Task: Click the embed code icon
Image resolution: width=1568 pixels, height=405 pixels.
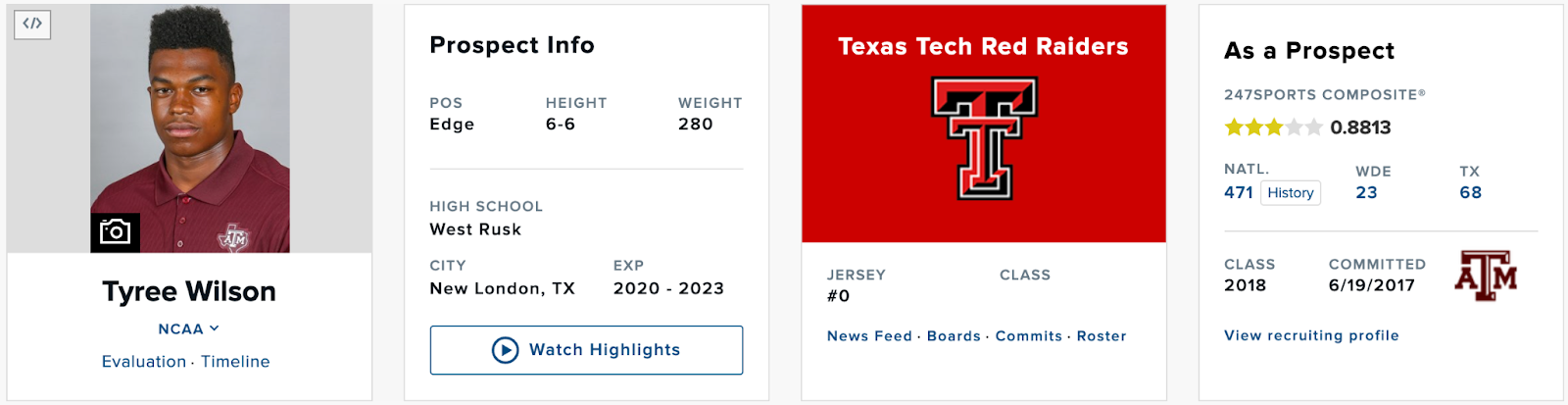Action: (32, 24)
